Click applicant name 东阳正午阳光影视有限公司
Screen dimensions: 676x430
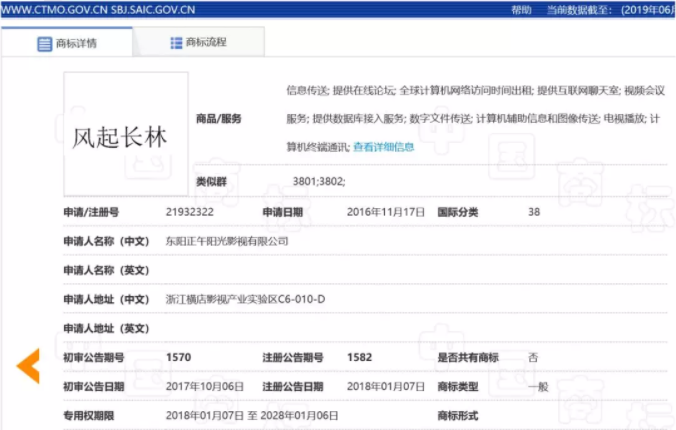pos(227,241)
